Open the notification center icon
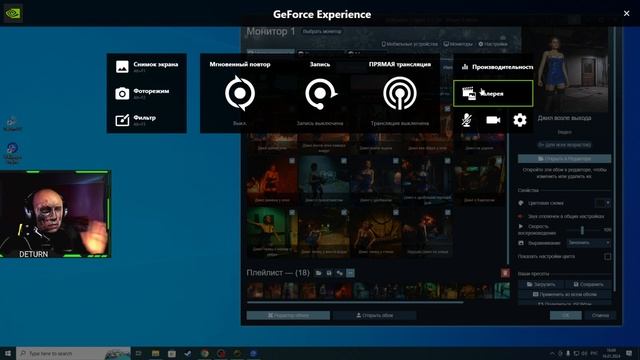 pyautogui.click(x=629, y=353)
